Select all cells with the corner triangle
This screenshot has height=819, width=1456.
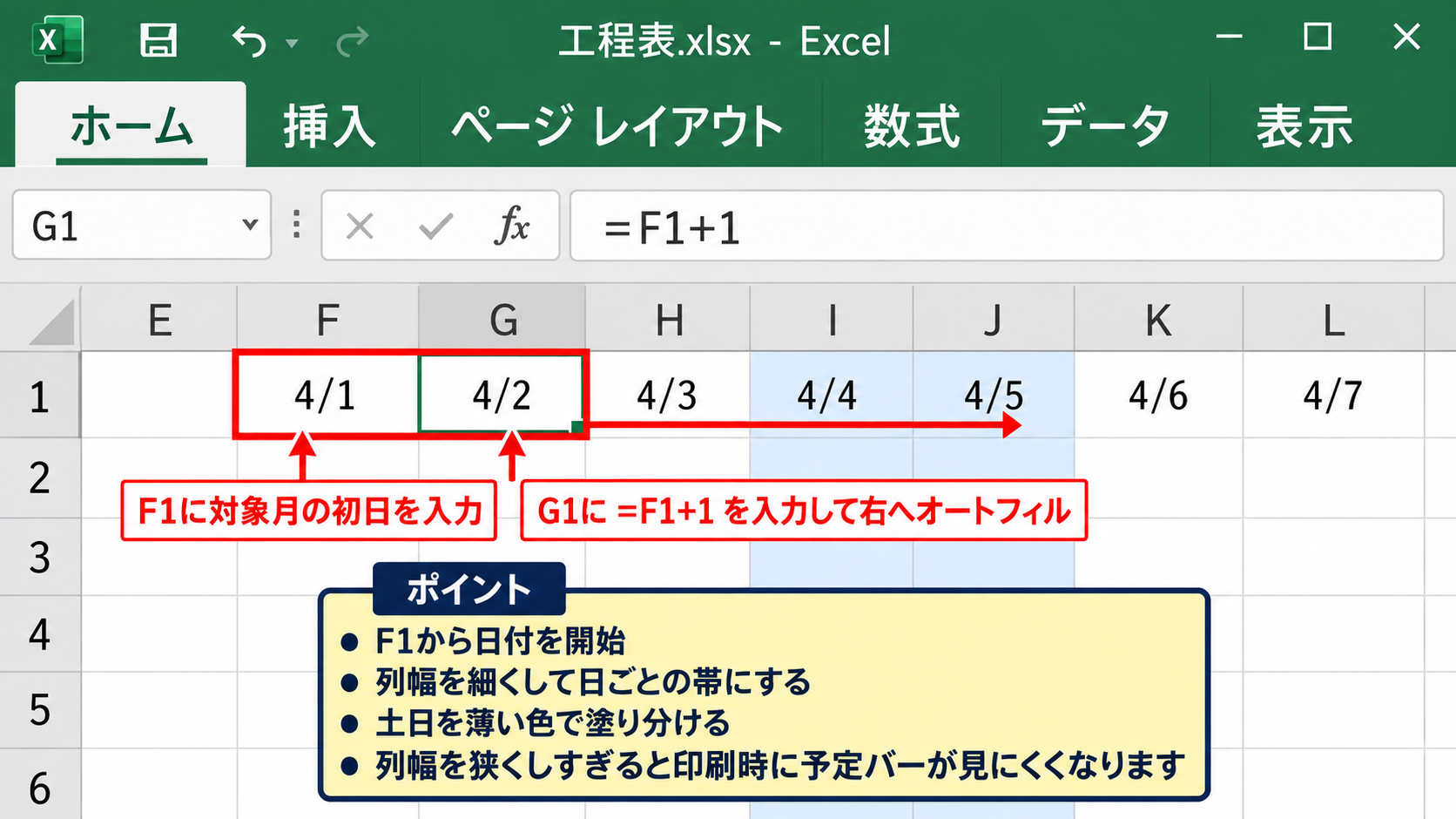[51, 322]
